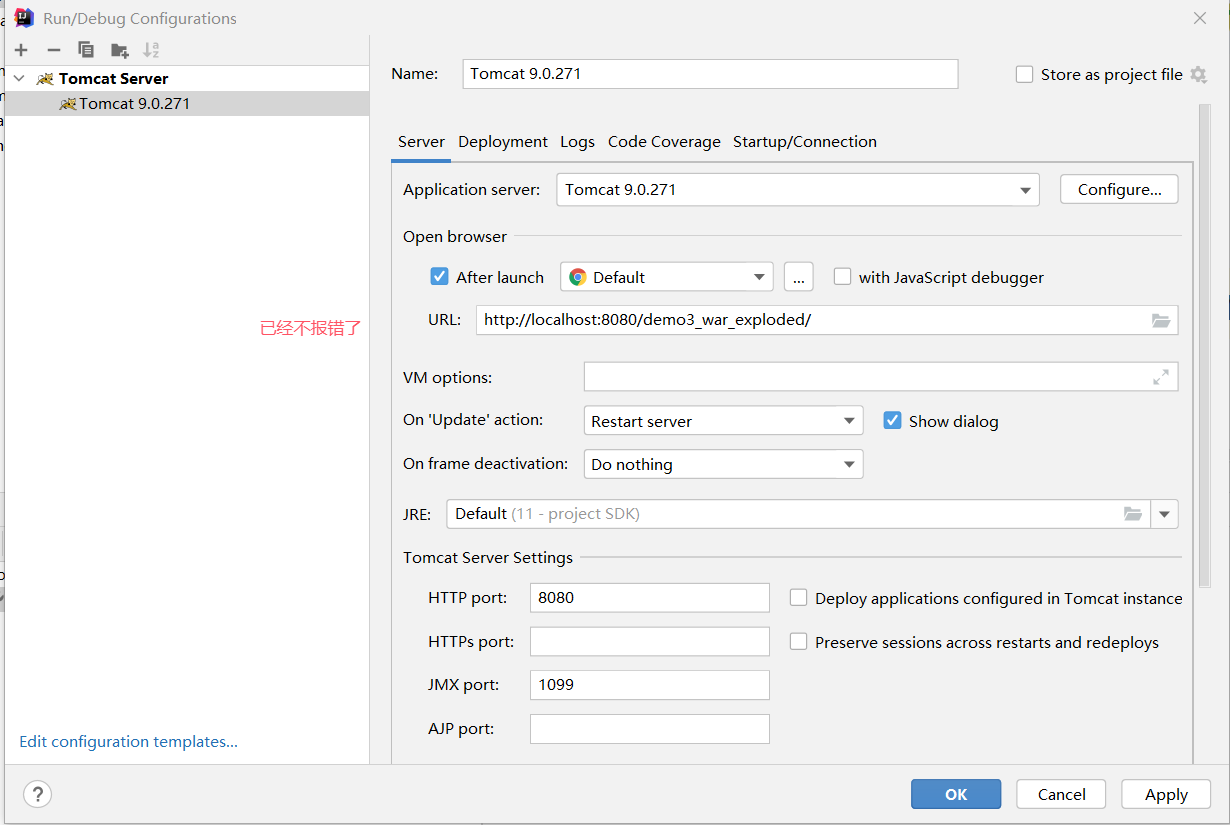Screen dimensions: 1230x825
Task: Enable Preserve sessions across restarts and redeploys
Action: pos(798,642)
